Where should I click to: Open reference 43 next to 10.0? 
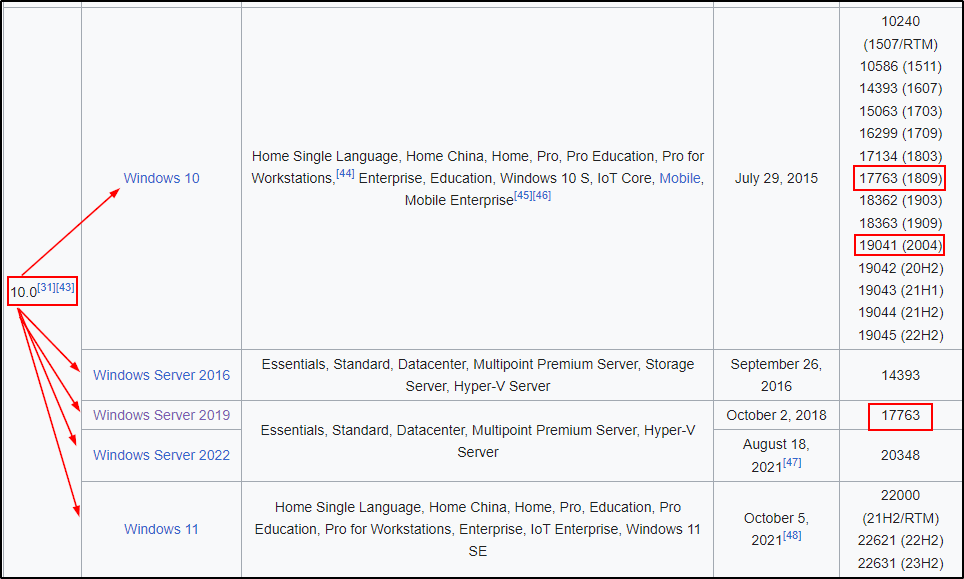pos(65,288)
